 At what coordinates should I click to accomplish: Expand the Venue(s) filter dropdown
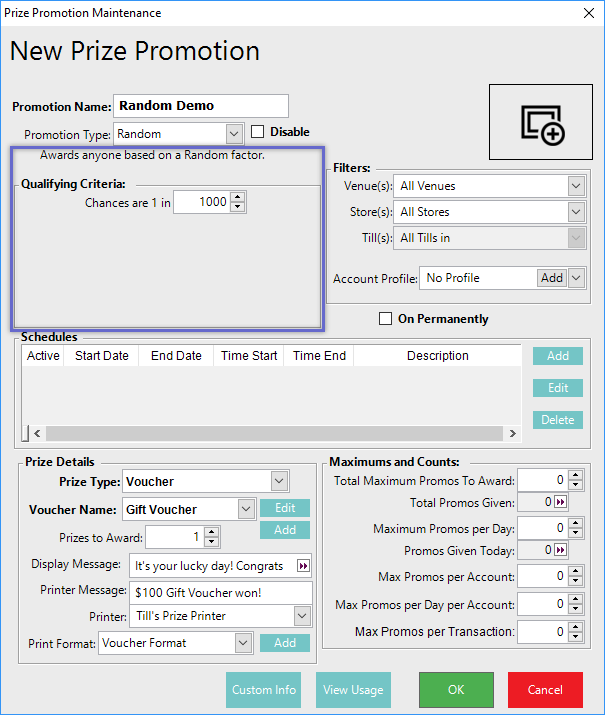pos(575,186)
